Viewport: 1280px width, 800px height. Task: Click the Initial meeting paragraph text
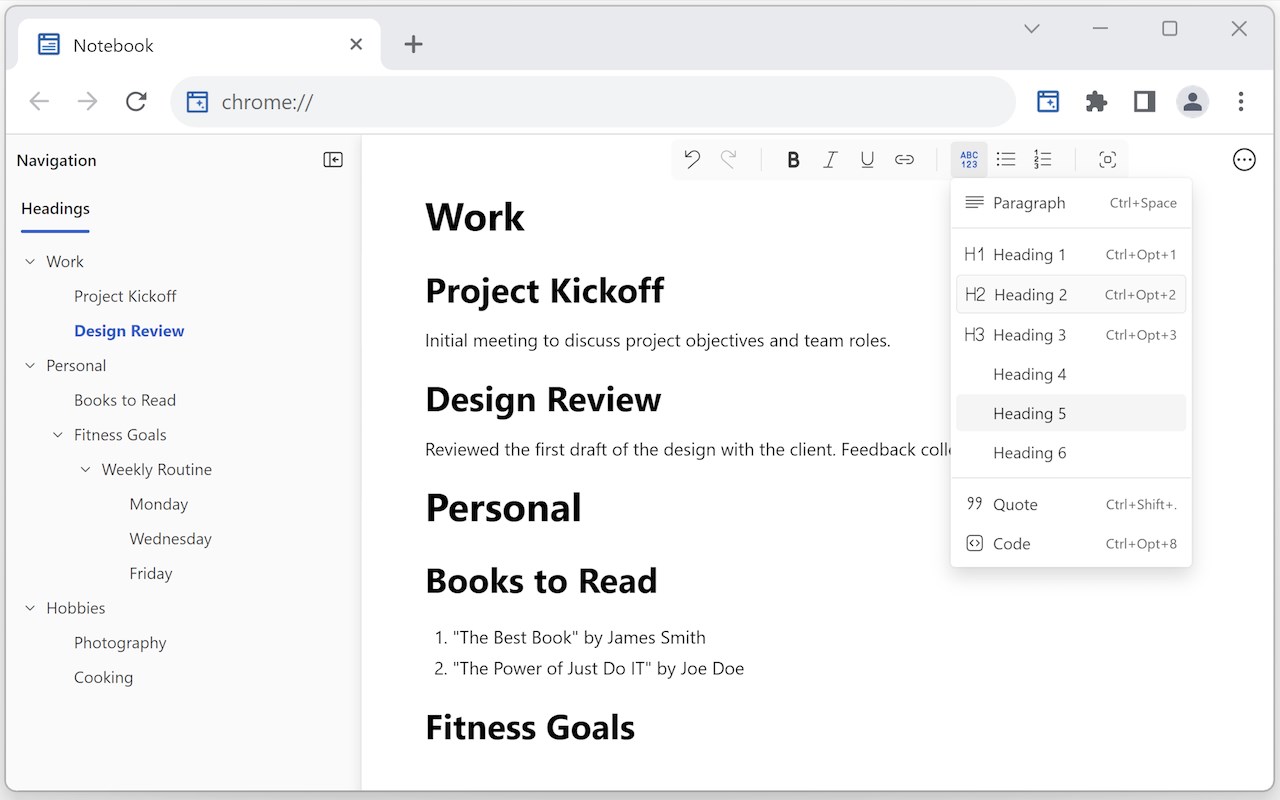[657, 341]
